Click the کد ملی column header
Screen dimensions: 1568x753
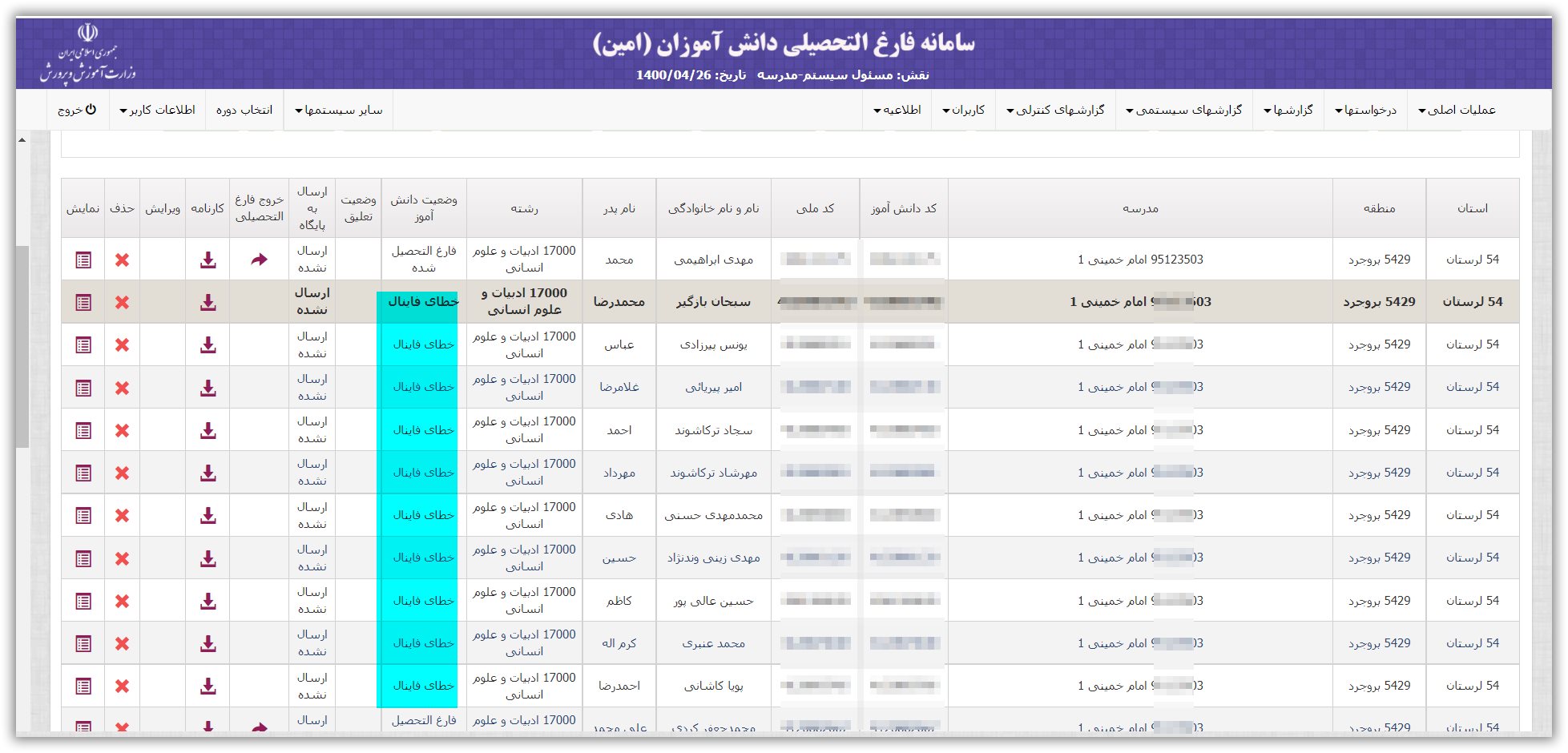(x=815, y=208)
